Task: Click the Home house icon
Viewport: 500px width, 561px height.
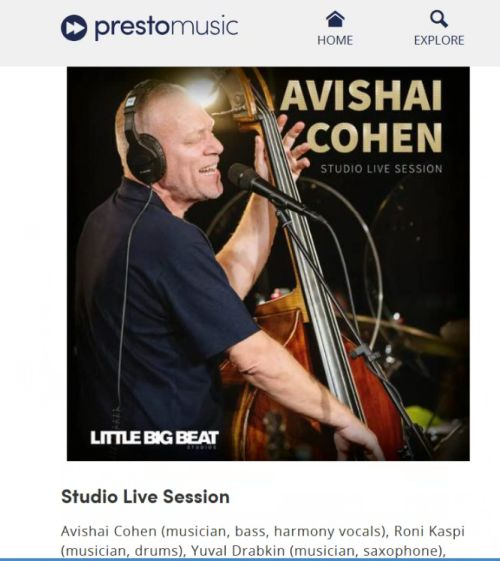Action: point(335,19)
